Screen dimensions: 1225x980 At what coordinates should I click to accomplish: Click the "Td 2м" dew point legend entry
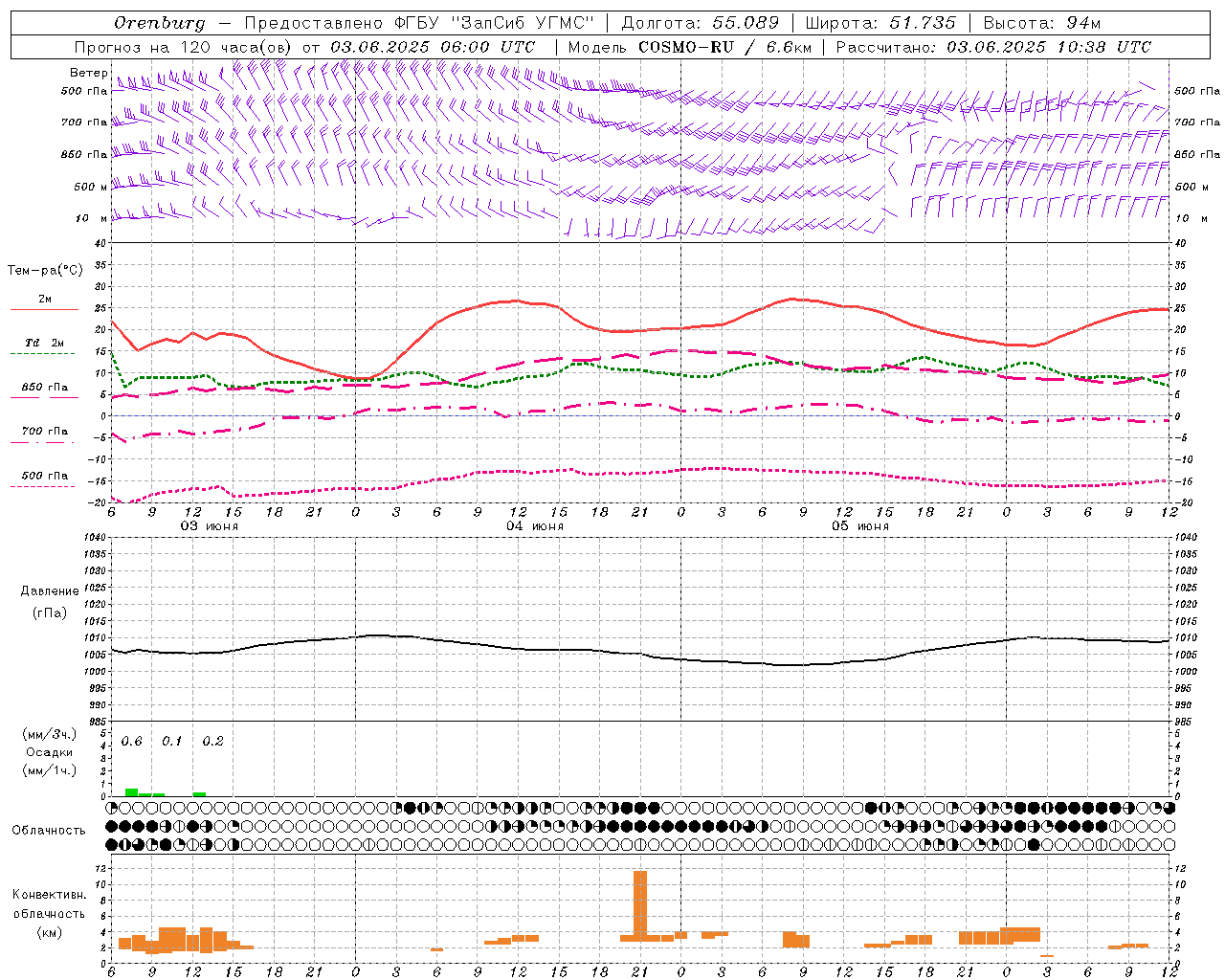44,343
